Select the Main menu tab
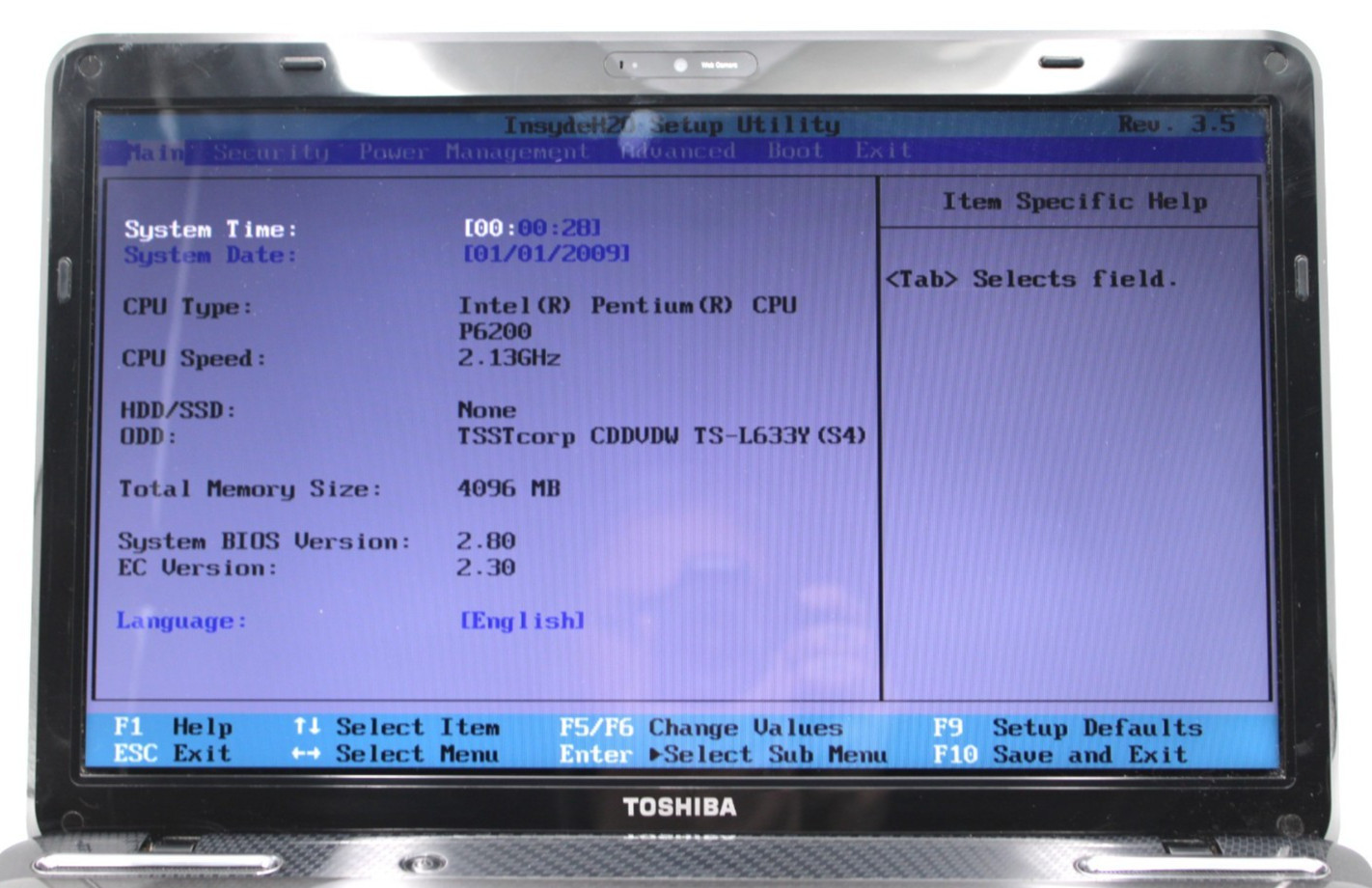Screen dimensions: 1372x888 [x=155, y=152]
